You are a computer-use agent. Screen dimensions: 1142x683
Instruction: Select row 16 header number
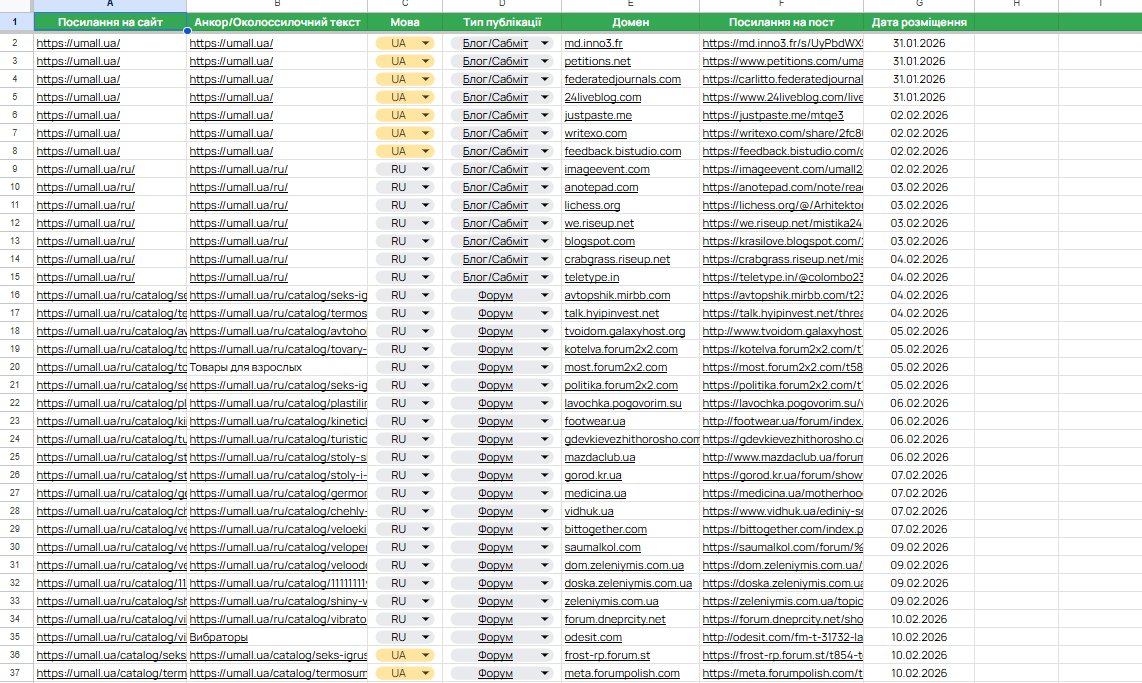point(15,295)
